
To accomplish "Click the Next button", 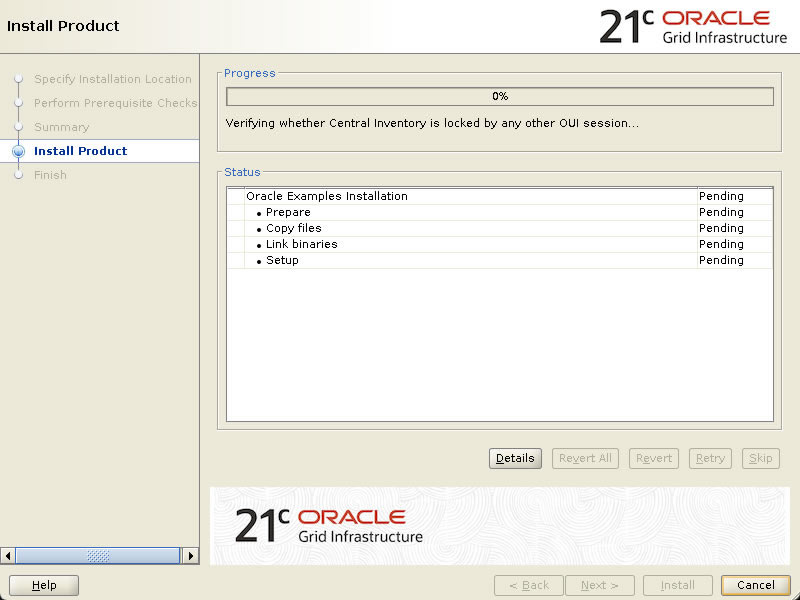I will coord(600,585).
